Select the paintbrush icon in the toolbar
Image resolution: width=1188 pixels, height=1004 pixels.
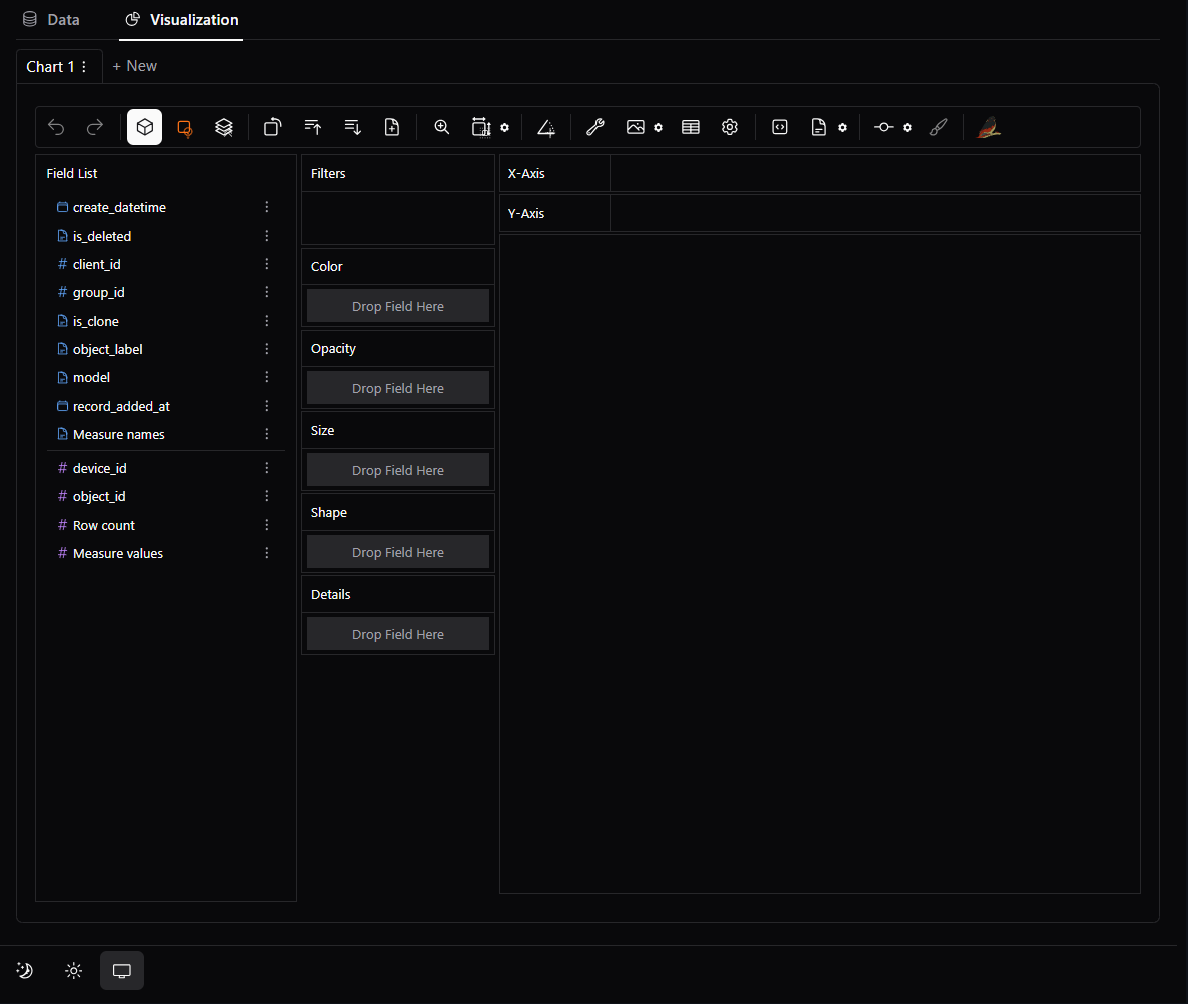pos(938,127)
